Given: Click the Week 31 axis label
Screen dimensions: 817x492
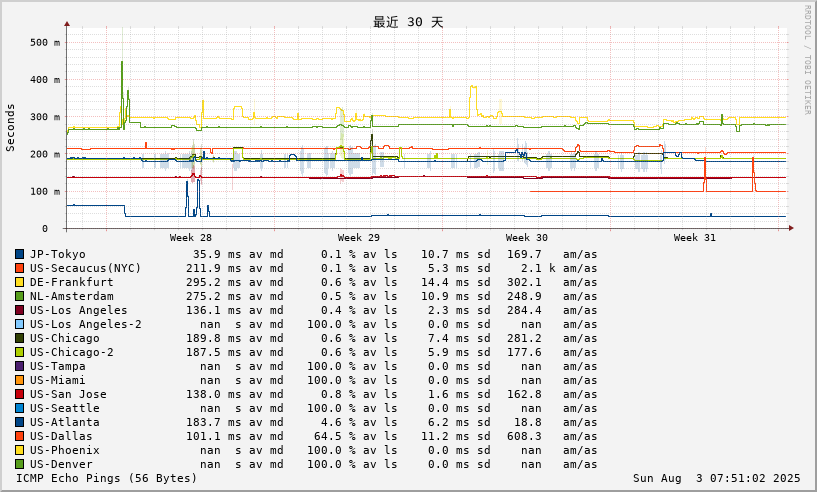Looking at the screenshot, I should point(695,238).
